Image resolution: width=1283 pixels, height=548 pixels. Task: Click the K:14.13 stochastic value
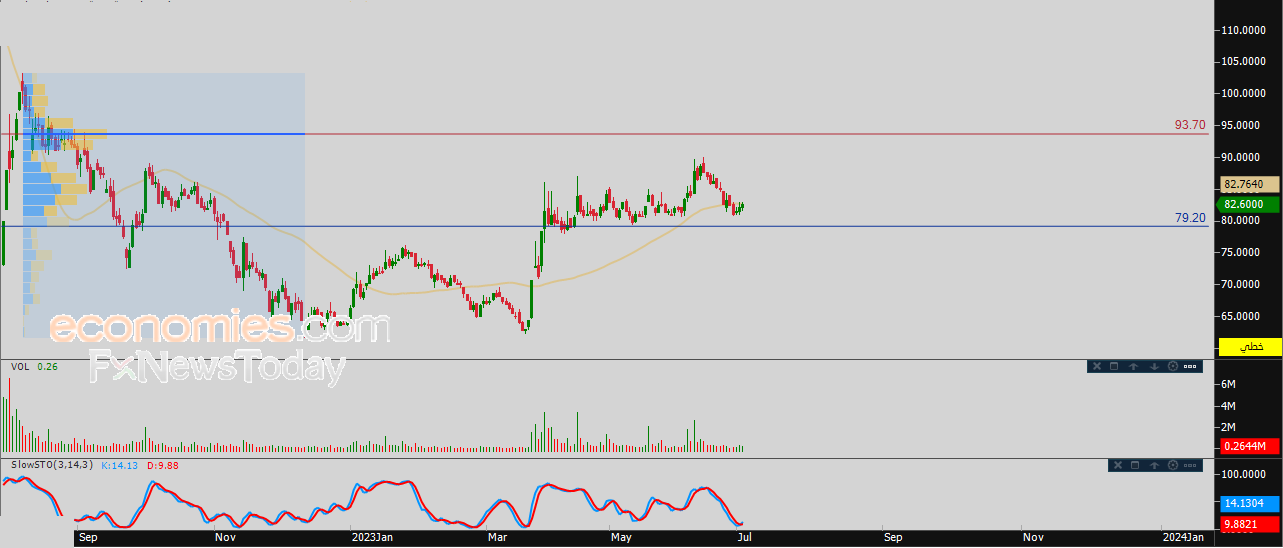(120, 465)
